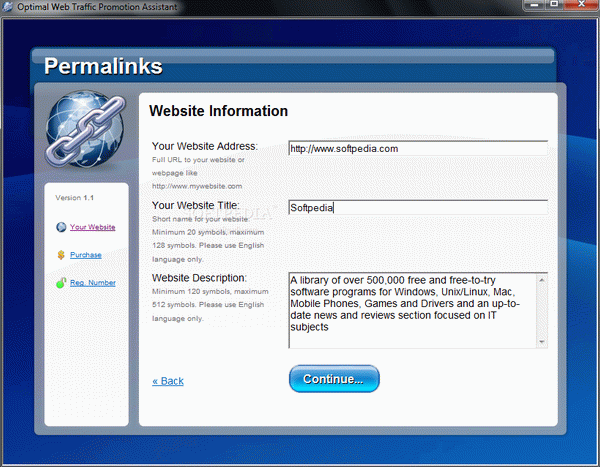600x467 pixels.
Task: Click the Your Website Title: label
Action: pyautogui.click(x=196, y=205)
